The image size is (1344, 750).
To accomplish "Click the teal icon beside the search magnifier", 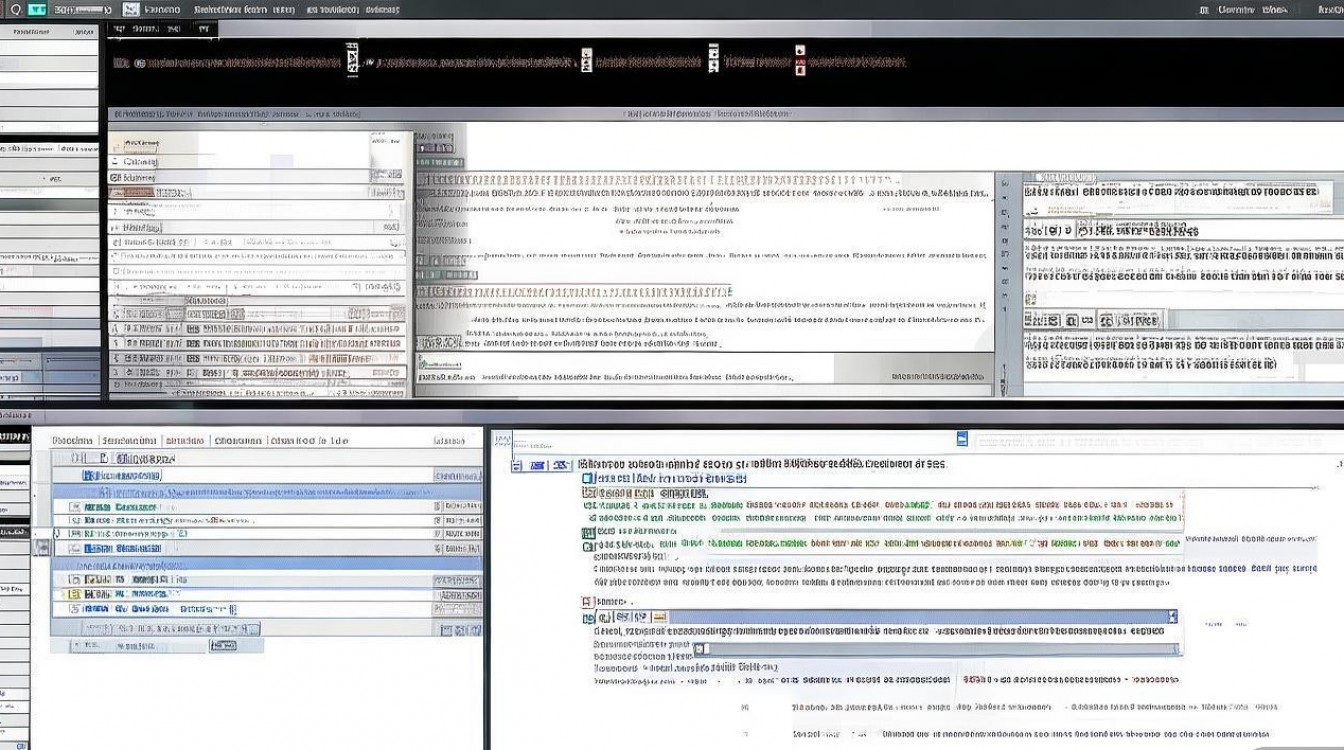I will (38, 9).
